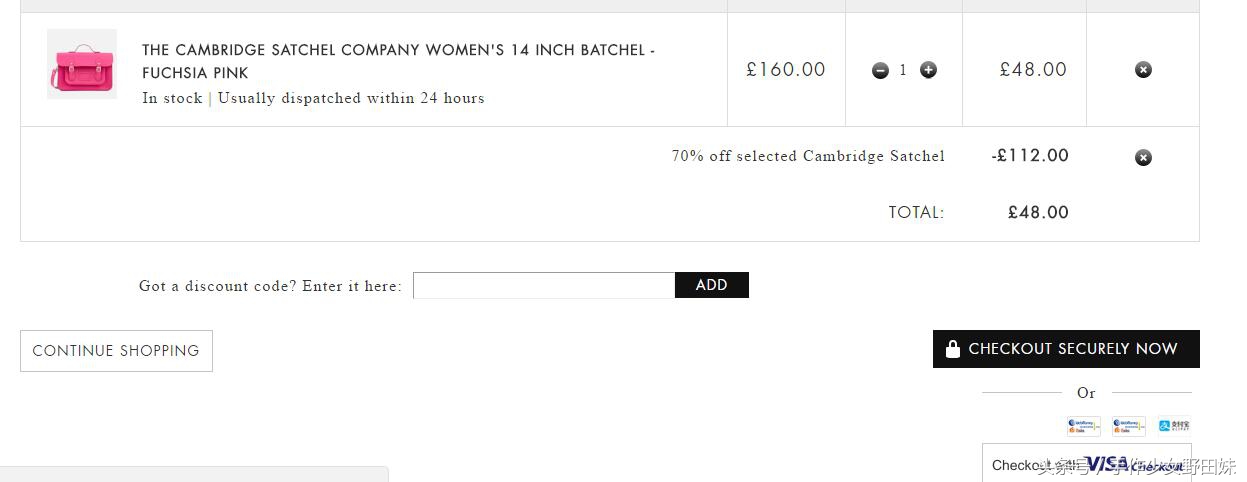
Task: Increase quantity with the plus icon
Action: (x=928, y=70)
